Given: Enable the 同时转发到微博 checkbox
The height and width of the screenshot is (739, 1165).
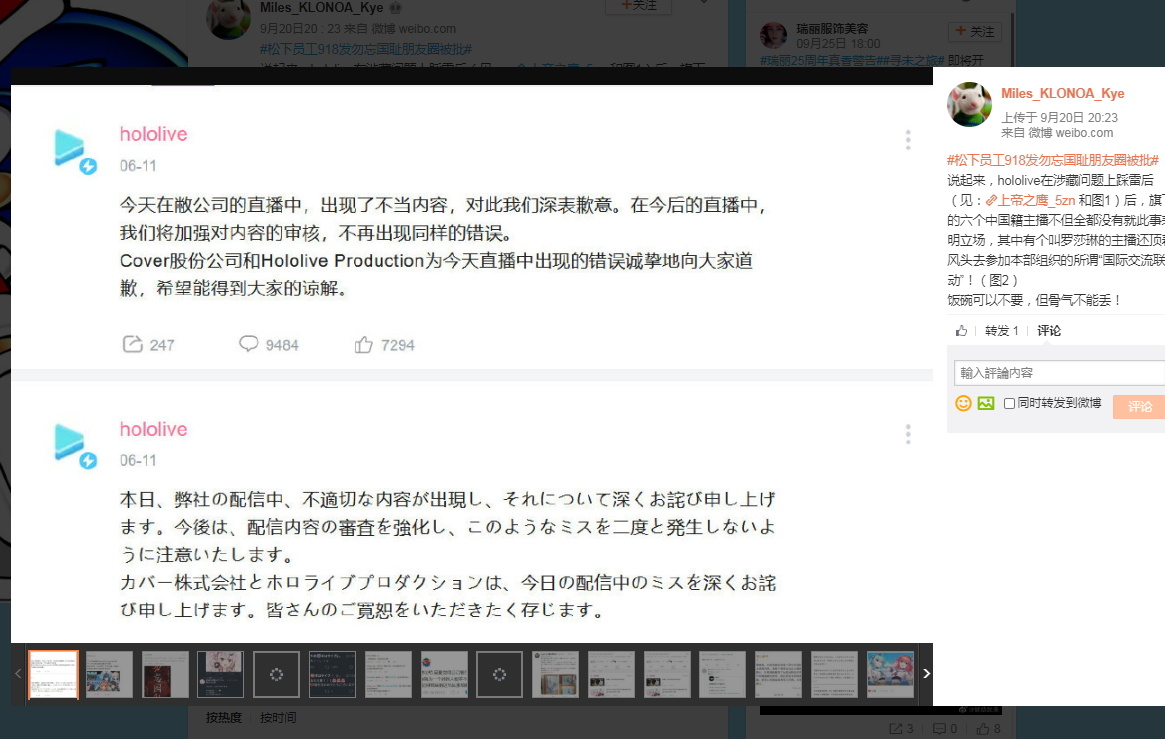Looking at the screenshot, I should 1009,403.
